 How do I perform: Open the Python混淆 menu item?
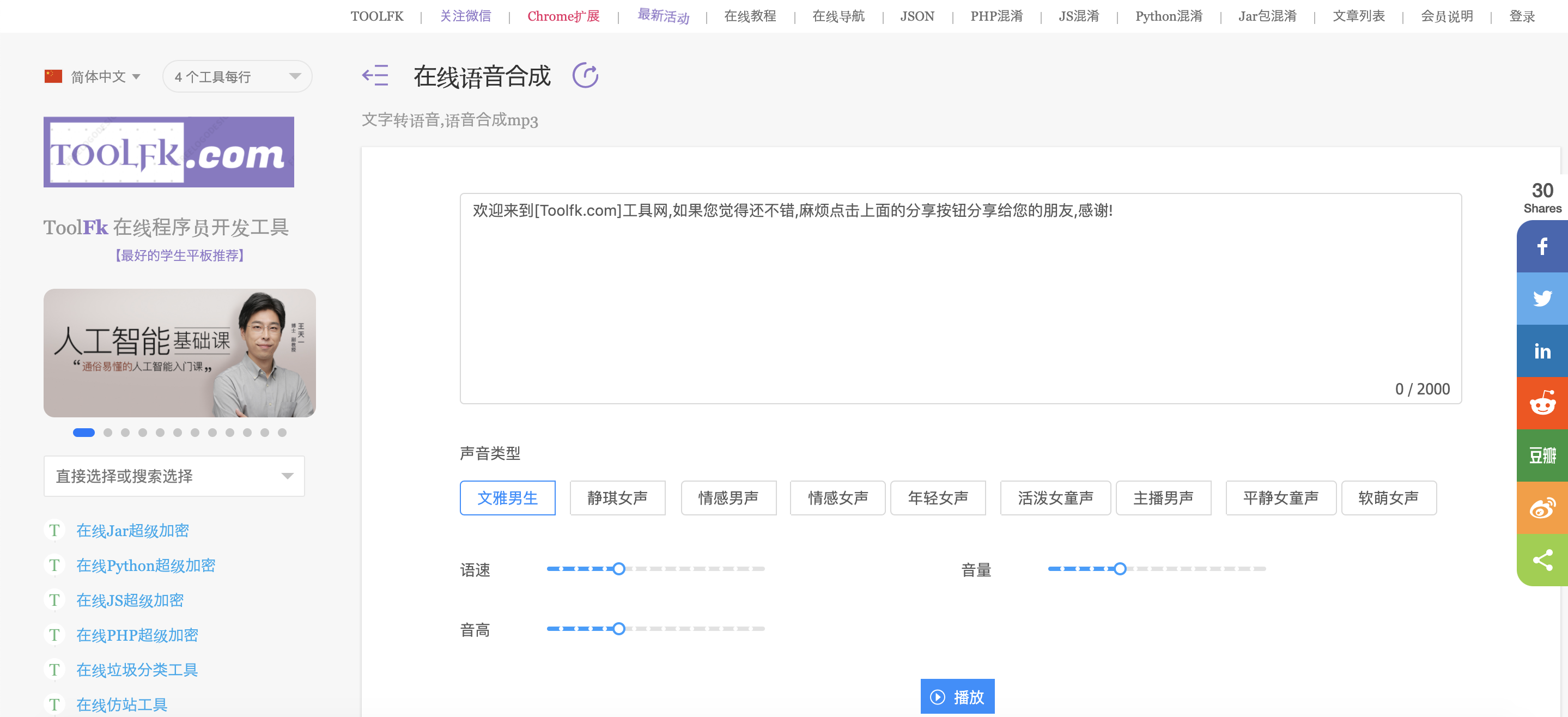1168,16
